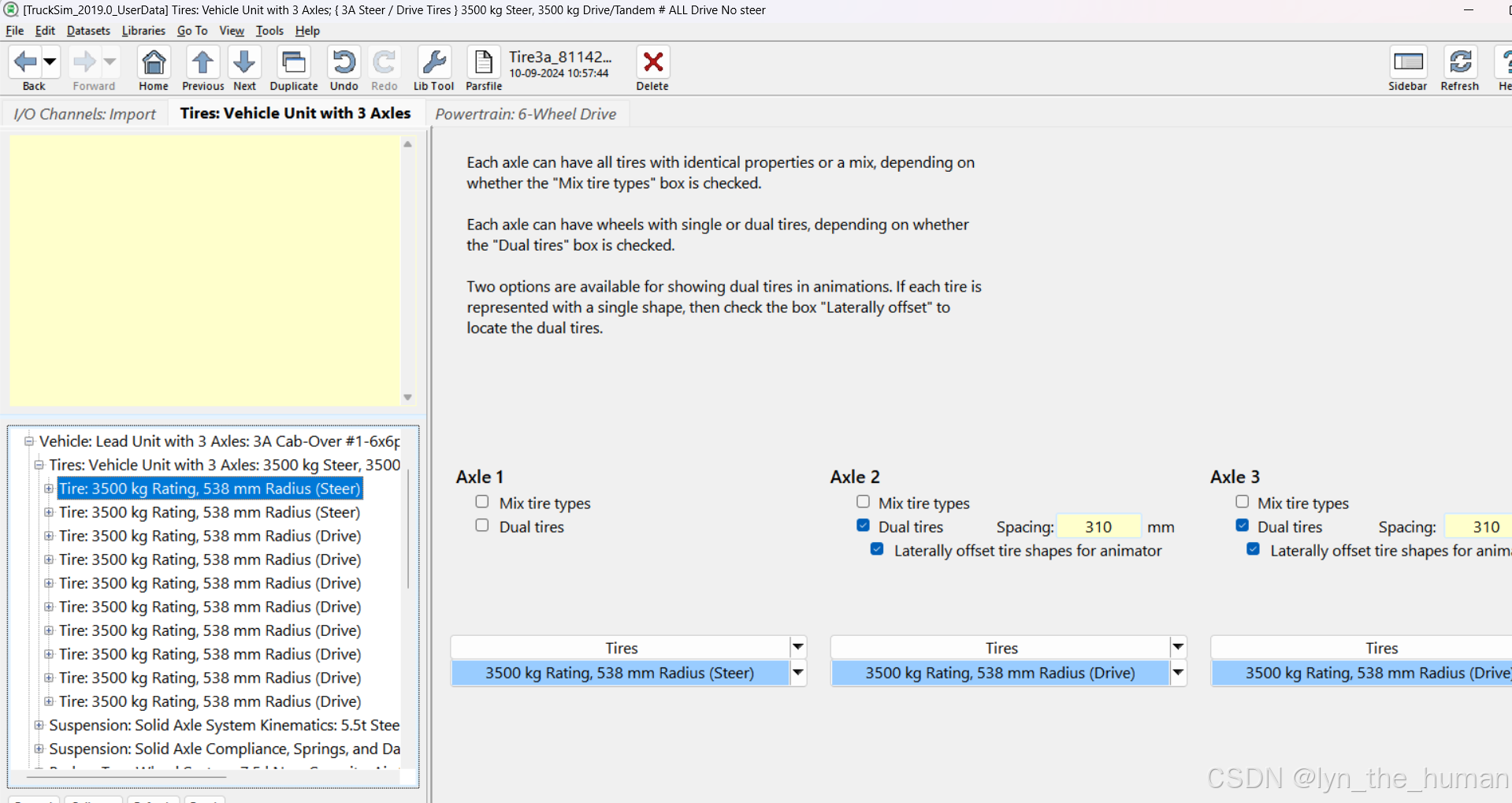The height and width of the screenshot is (803, 1512).
Task: Switch to Powertrain: 6-Wheel Drive tab
Action: 526,113
